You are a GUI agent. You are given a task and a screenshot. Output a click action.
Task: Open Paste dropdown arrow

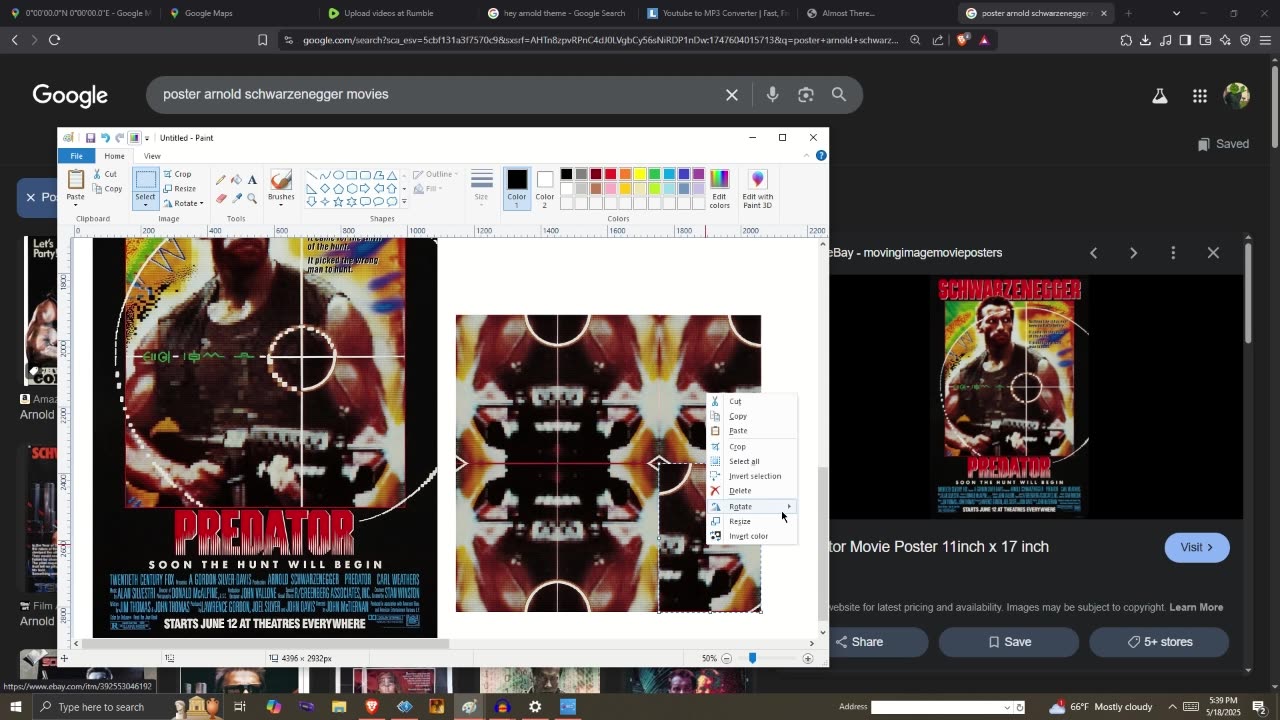point(76,204)
